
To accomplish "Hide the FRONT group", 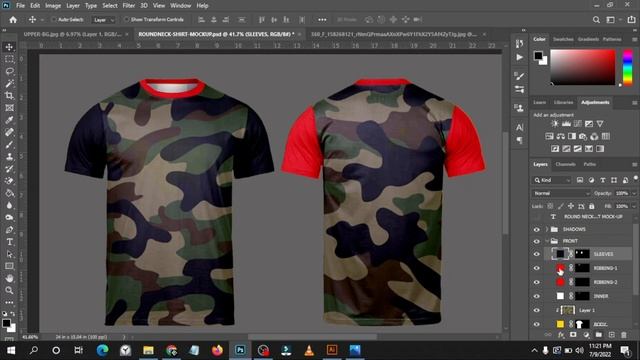I will click(536, 241).
